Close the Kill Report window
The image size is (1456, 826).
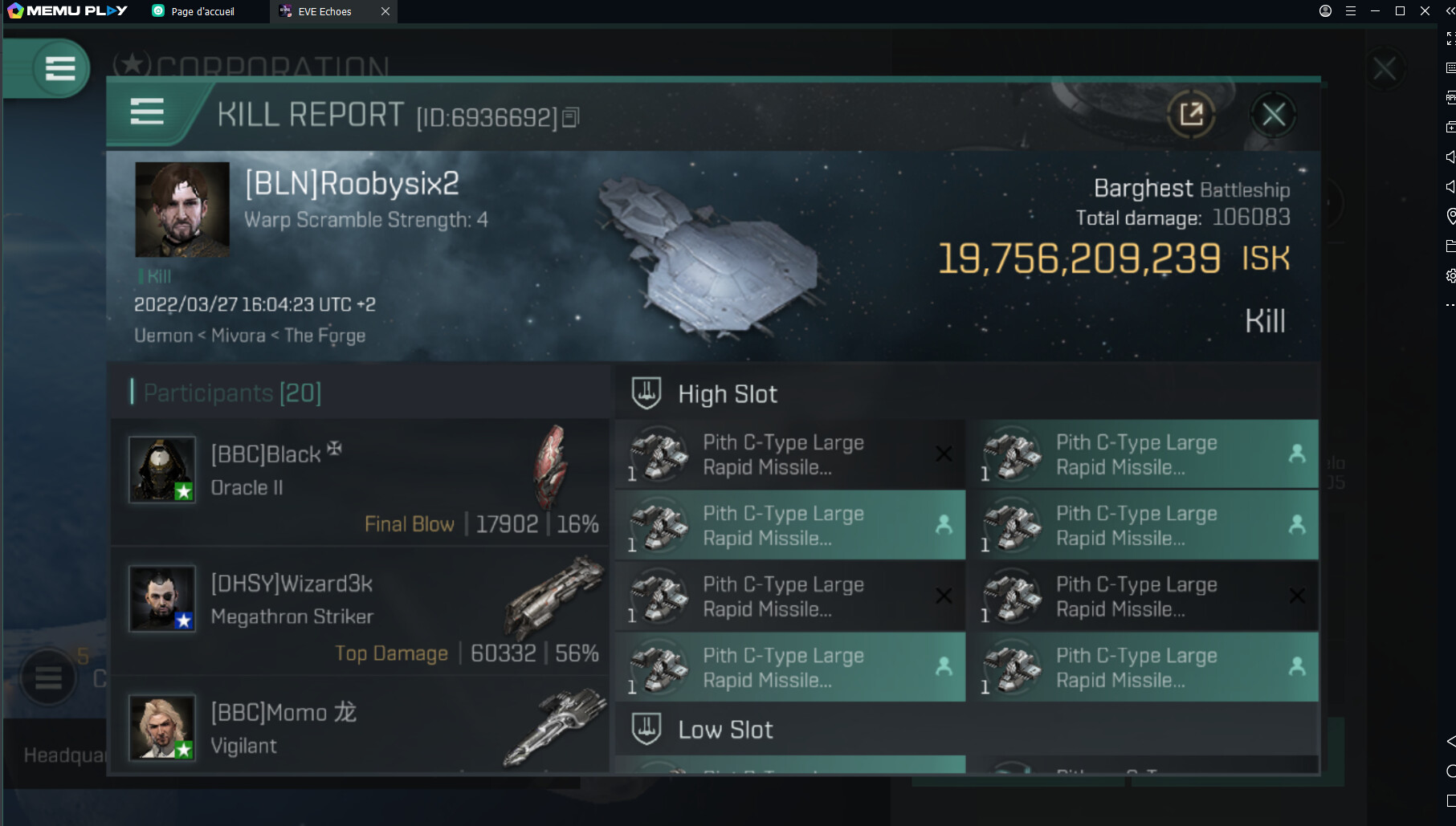(1273, 115)
